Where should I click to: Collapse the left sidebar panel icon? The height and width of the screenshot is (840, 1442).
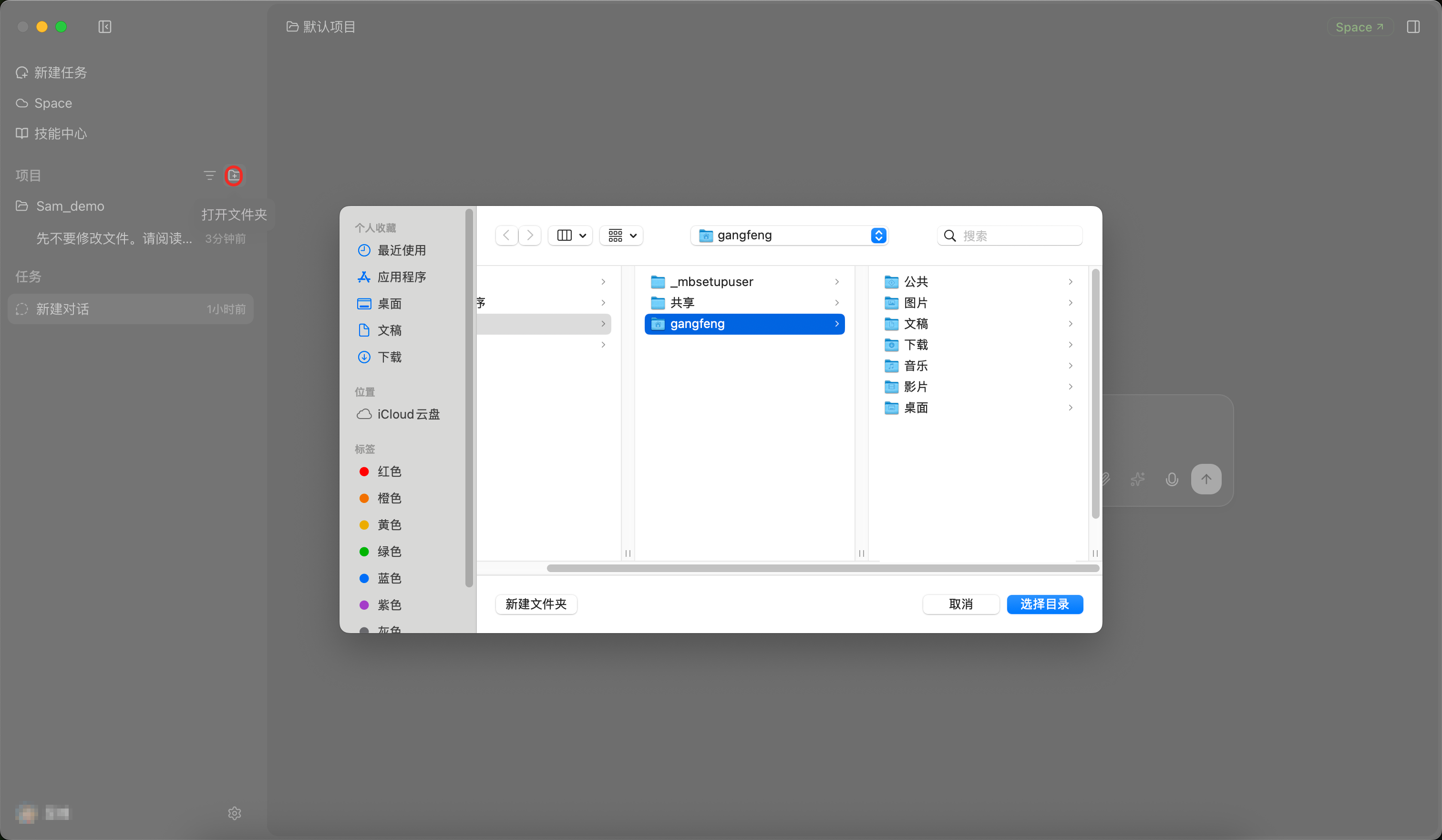pos(105,27)
